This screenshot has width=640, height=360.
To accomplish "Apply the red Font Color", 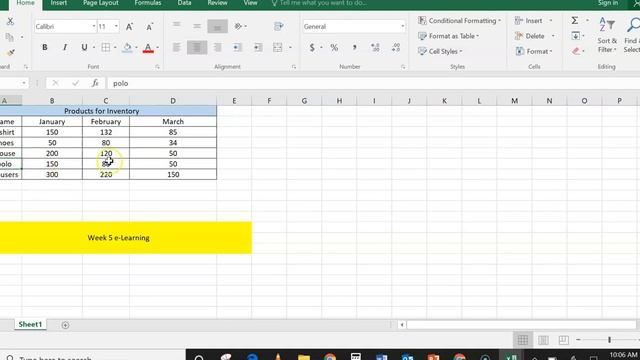I will [x=148, y=48].
